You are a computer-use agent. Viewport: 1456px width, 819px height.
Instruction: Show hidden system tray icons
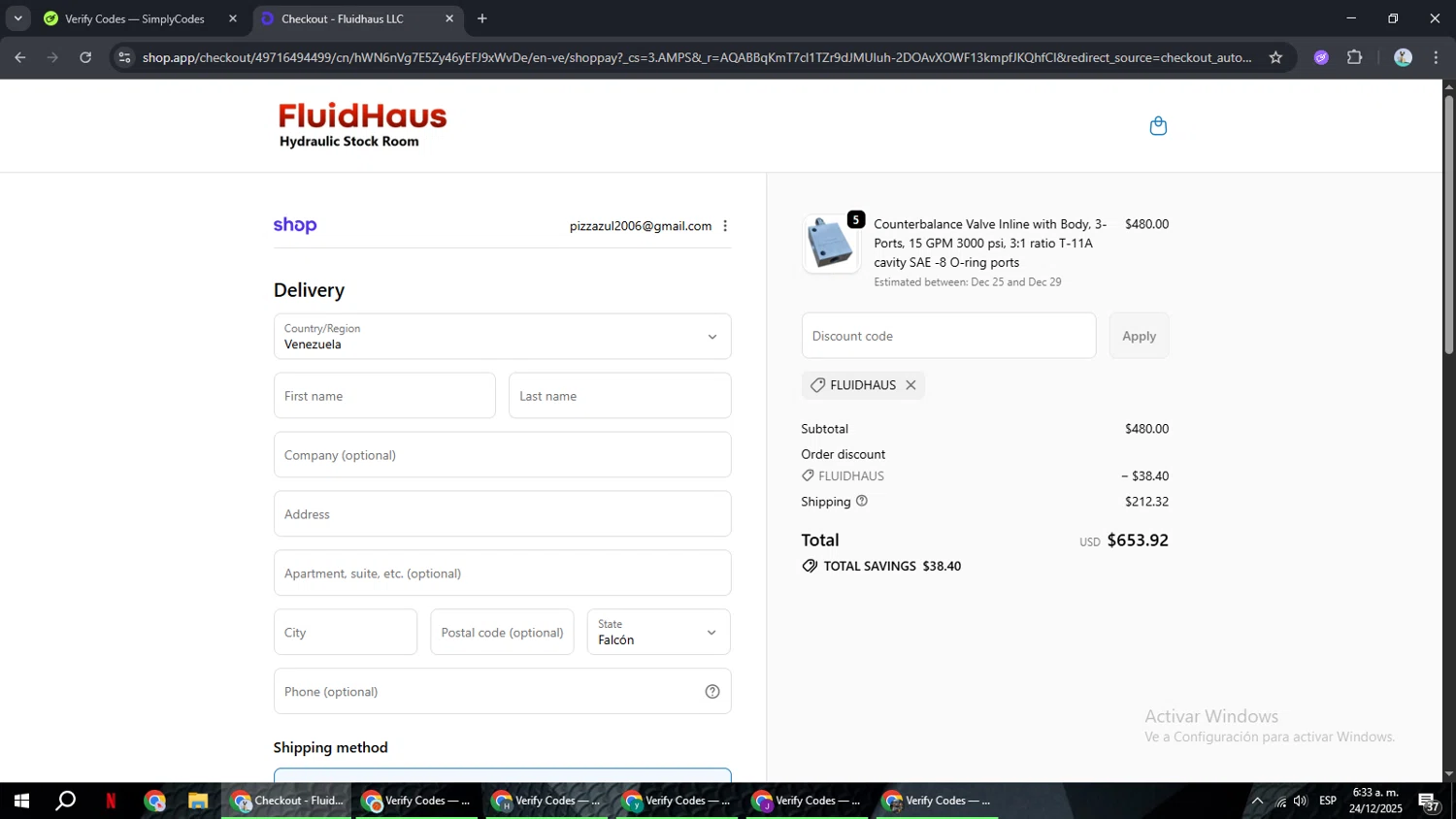pos(1257,801)
